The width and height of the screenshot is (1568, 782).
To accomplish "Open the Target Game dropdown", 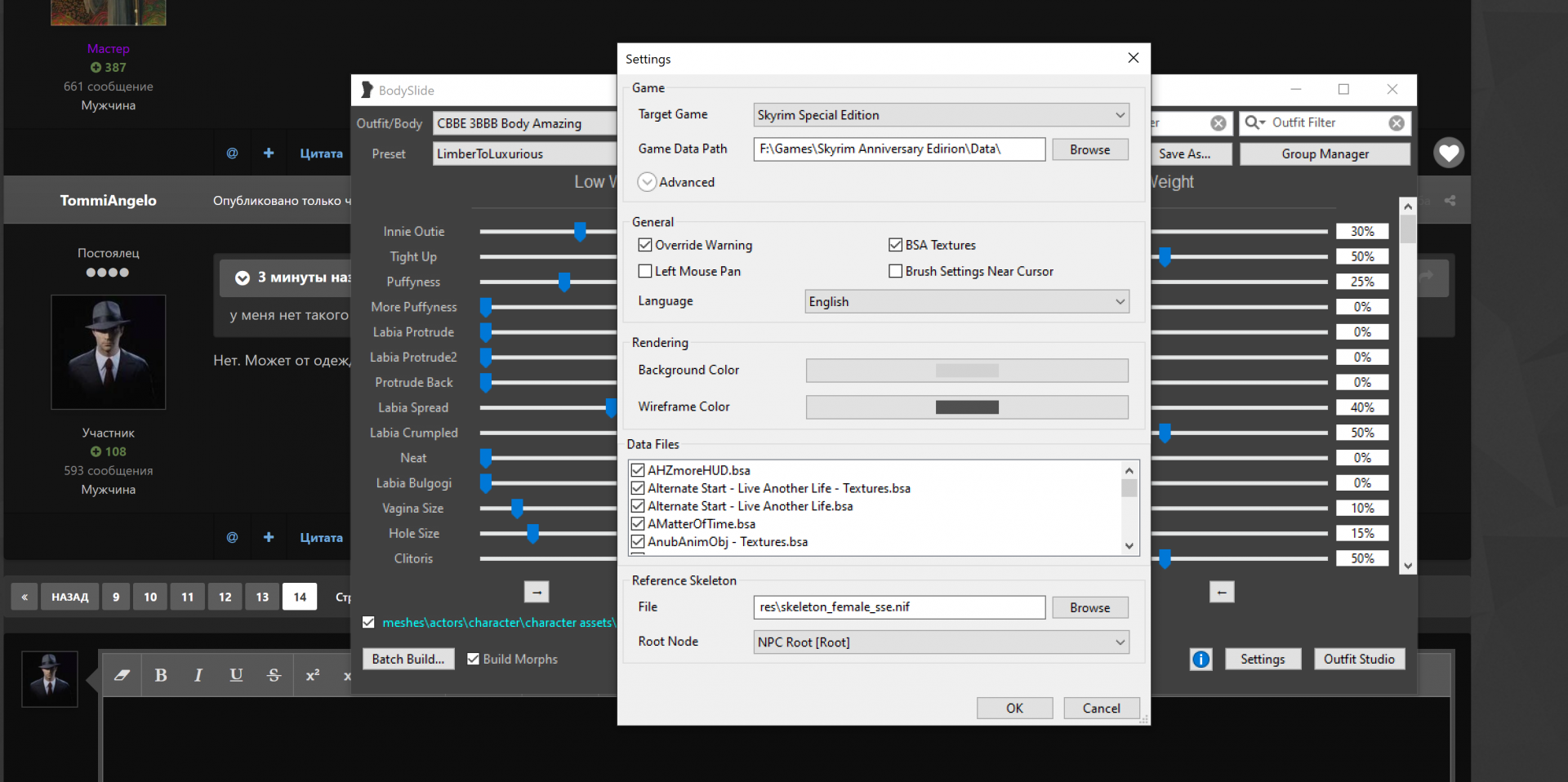I will 941,115.
